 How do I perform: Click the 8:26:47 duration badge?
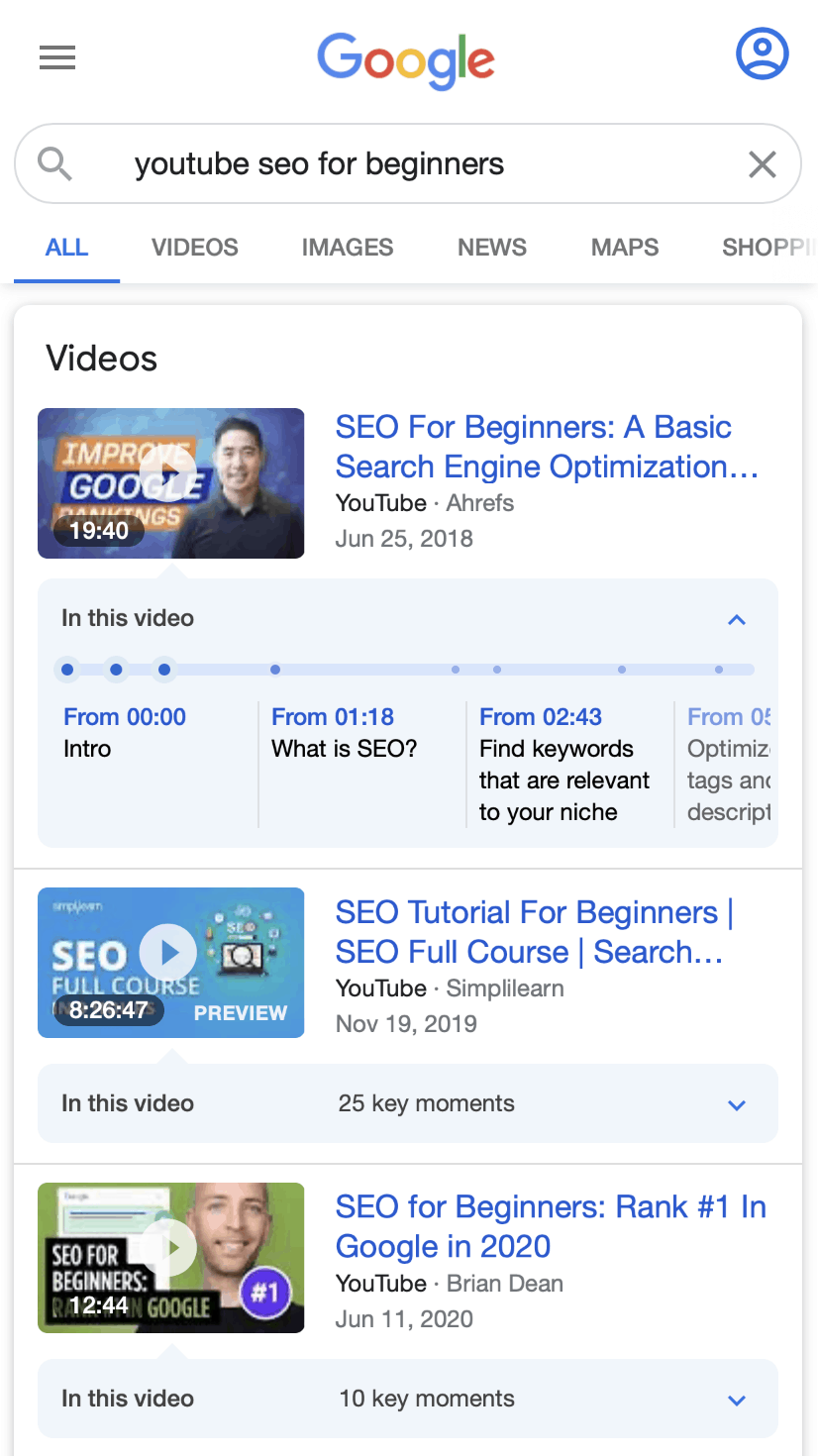click(109, 1010)
